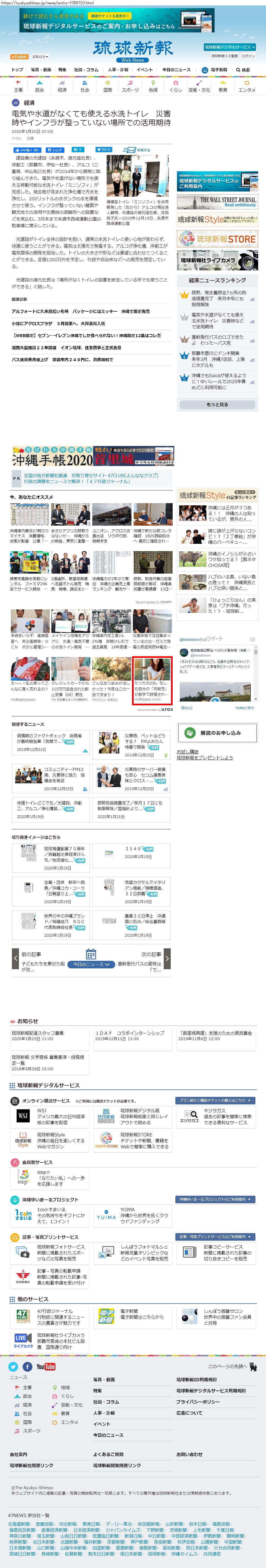
Task: Click the WSJ logo in digital services
Action: tap(23, 1116)
